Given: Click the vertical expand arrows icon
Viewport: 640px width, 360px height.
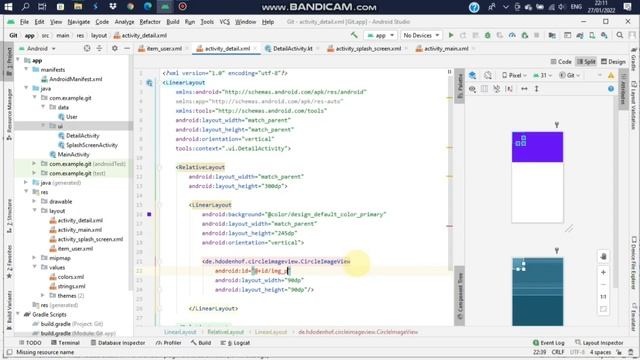Looking at the screenshot, I should 537,89.
